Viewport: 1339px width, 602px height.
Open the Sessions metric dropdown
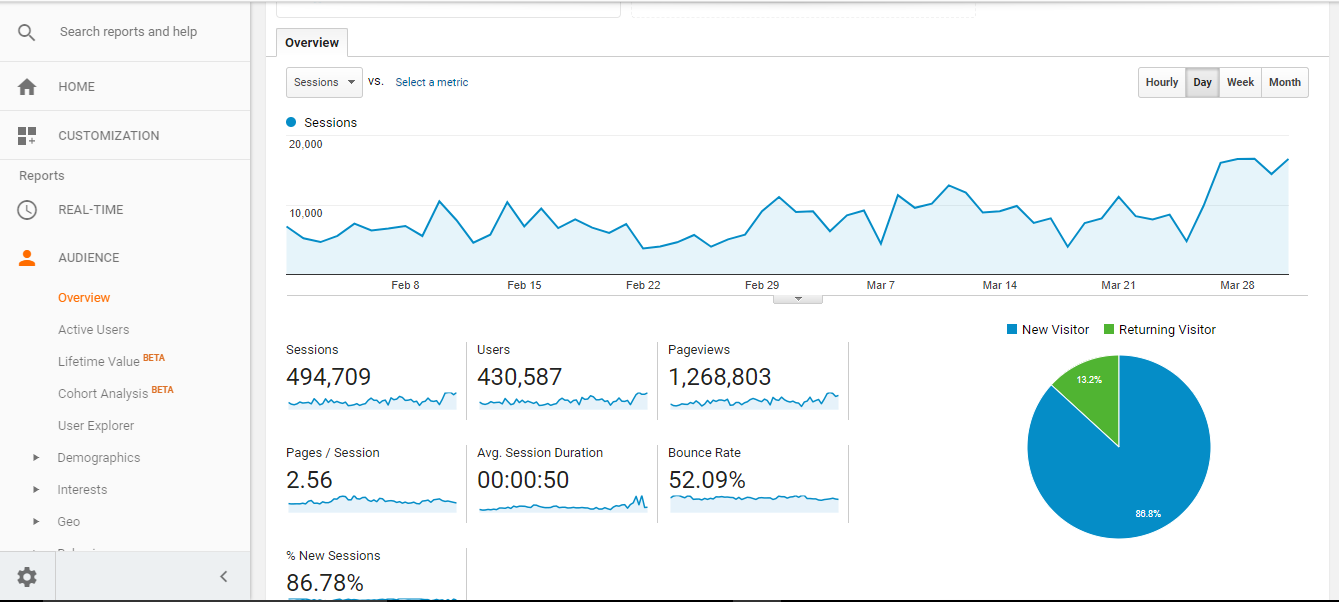tap(323, 82)
